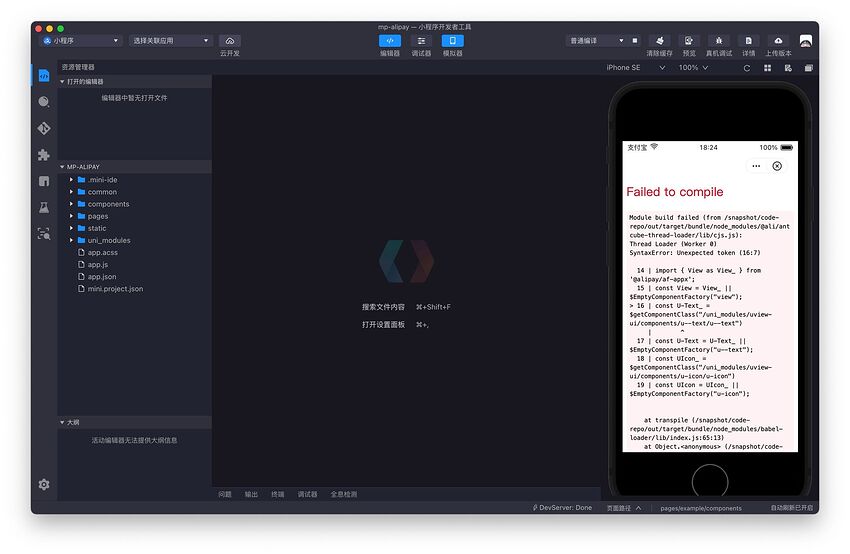Image resolution: width=850 pixels, height=554 pixels.
Task: Open the 选择关联应用 dropdown
Action: pyautogui.click(x=170, y=41)
